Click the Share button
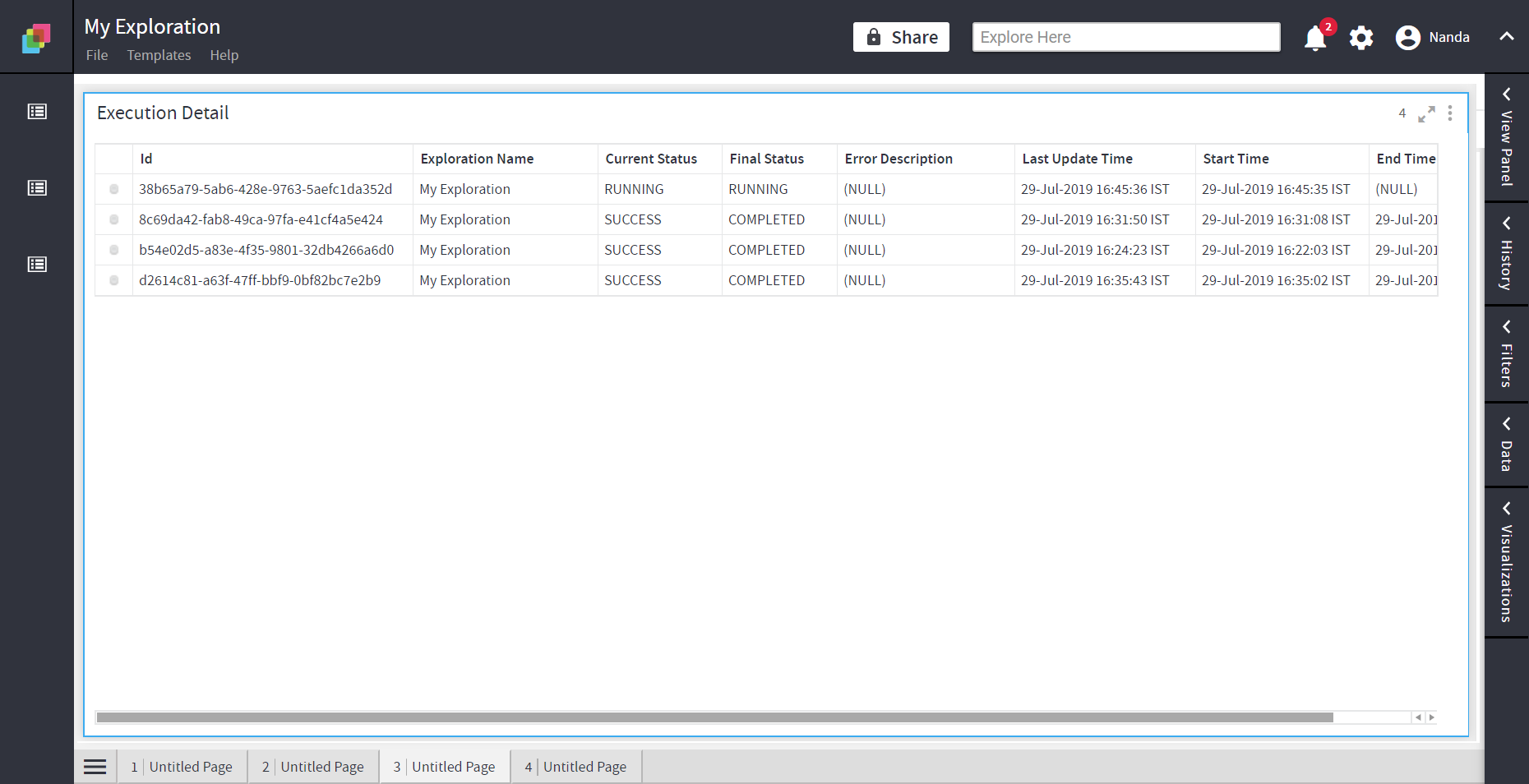1529x784 pixels. point(901,37)
